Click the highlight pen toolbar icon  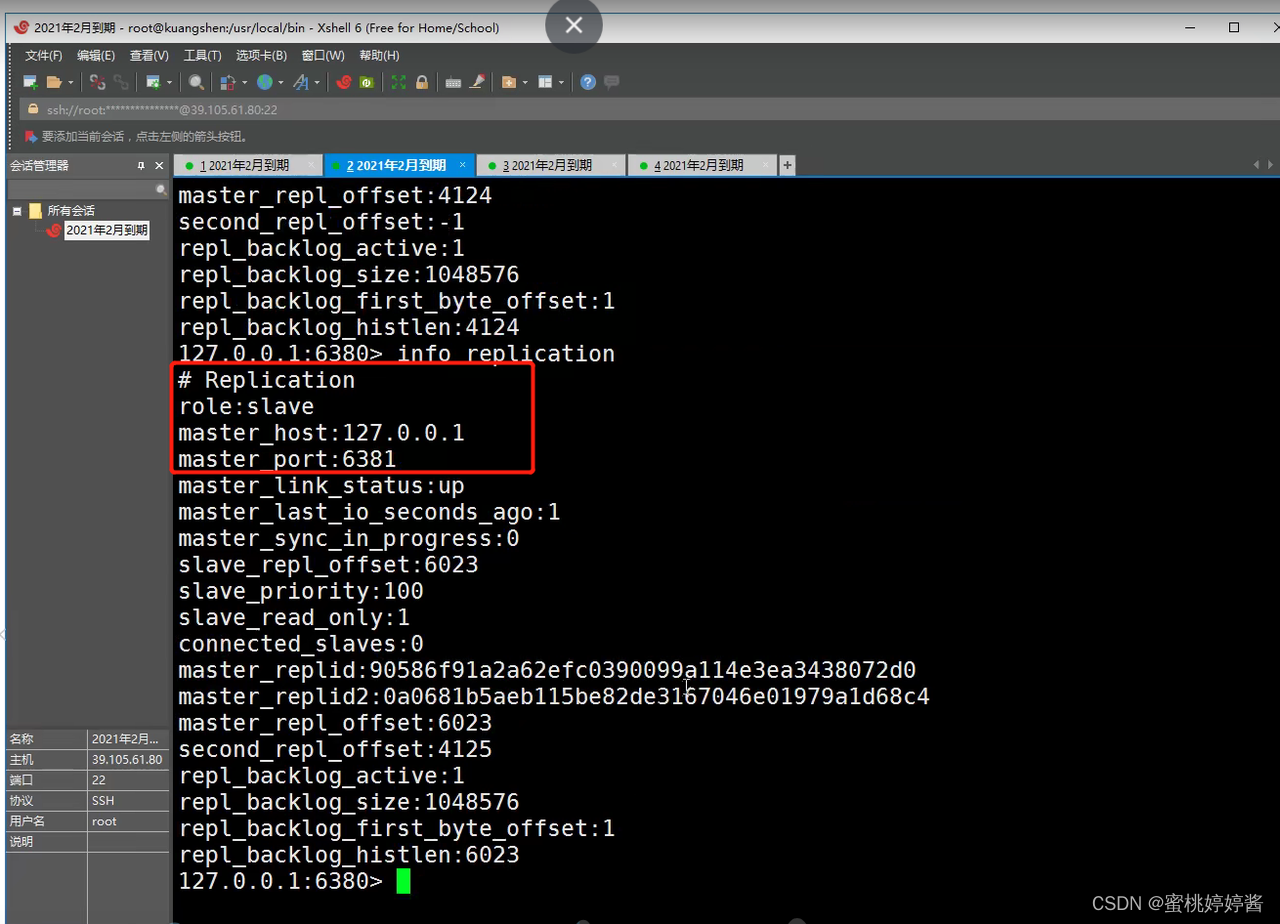477,82
